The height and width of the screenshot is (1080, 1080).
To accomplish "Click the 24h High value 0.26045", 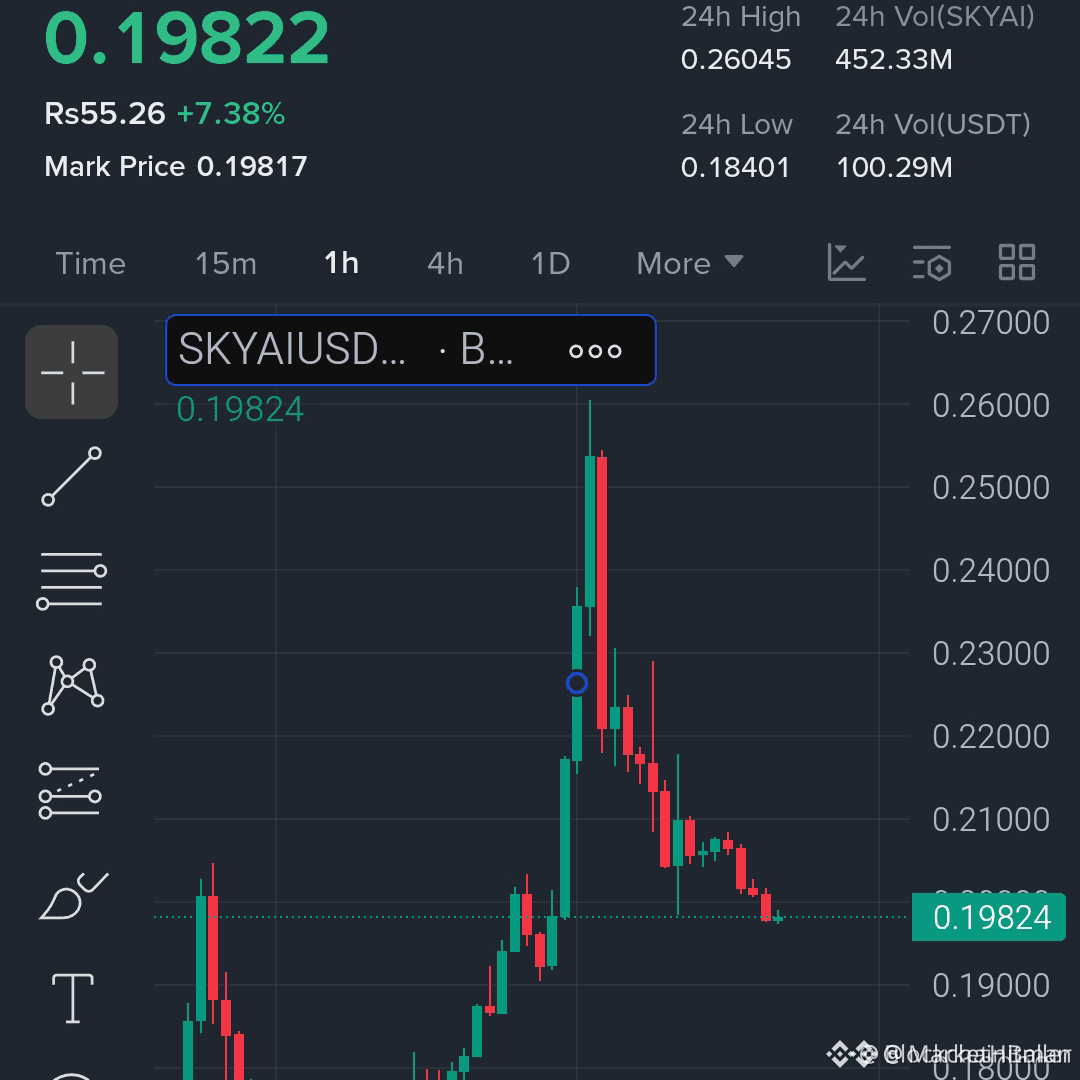I will pos(736,60).
